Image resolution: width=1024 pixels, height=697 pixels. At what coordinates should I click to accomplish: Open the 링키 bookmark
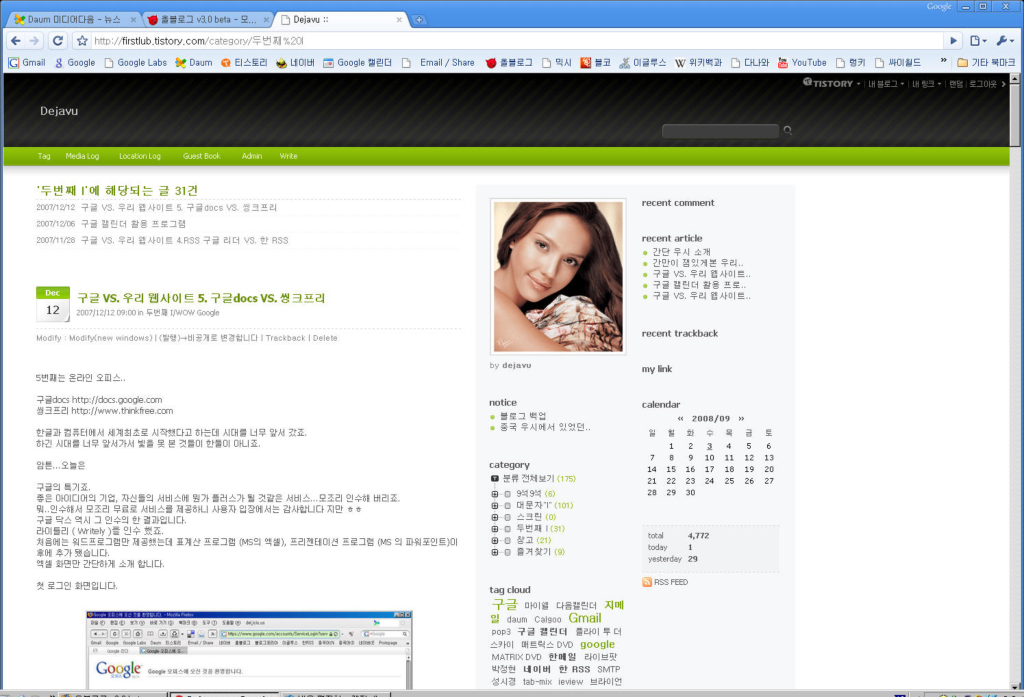(851, 63)
